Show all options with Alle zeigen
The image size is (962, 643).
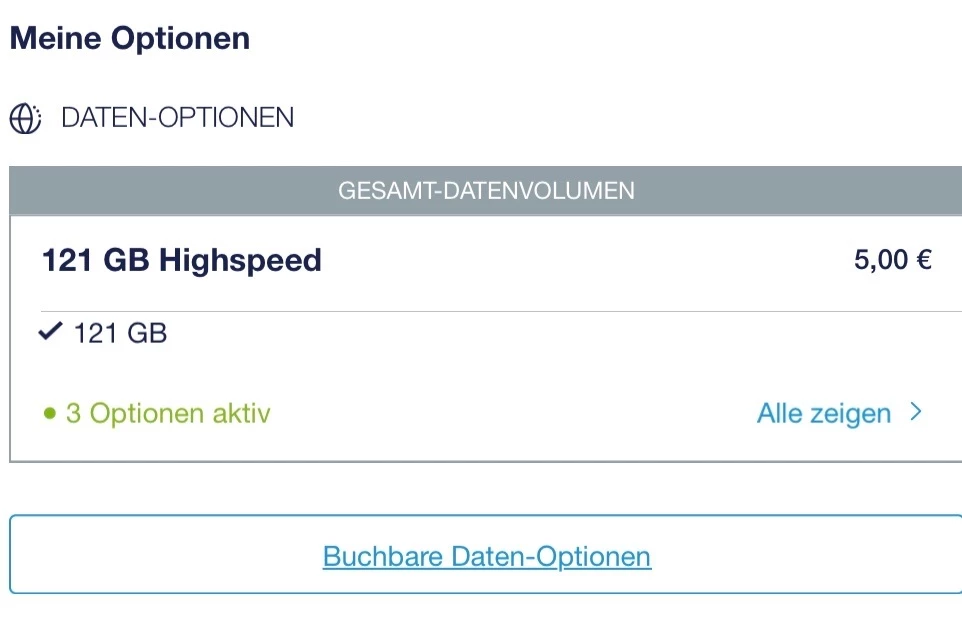pyautogui.click(x=823, y=413)
